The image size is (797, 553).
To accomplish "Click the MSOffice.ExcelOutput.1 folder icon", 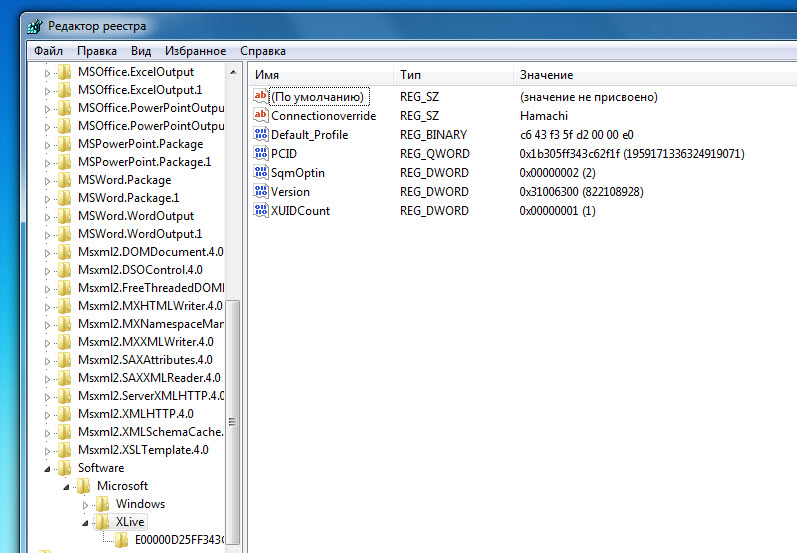I will tap(65, 90).
